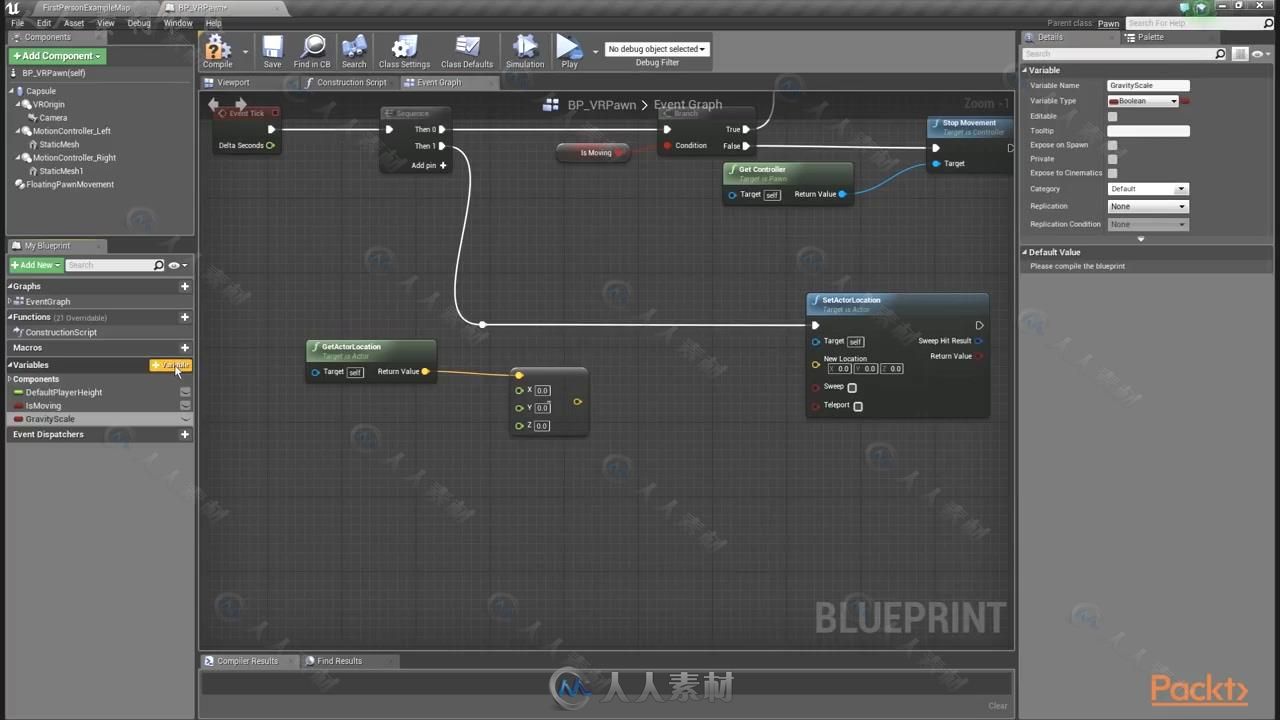Launch Play from the toolbar
The image size is (1280, 720).
pos(569,51)
